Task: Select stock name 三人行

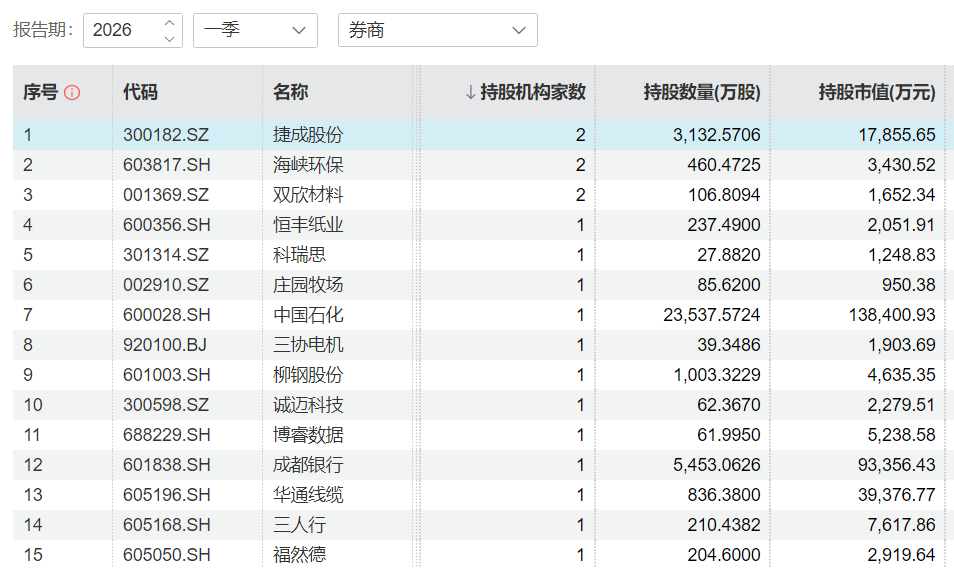Action: [x=299, y=525]
